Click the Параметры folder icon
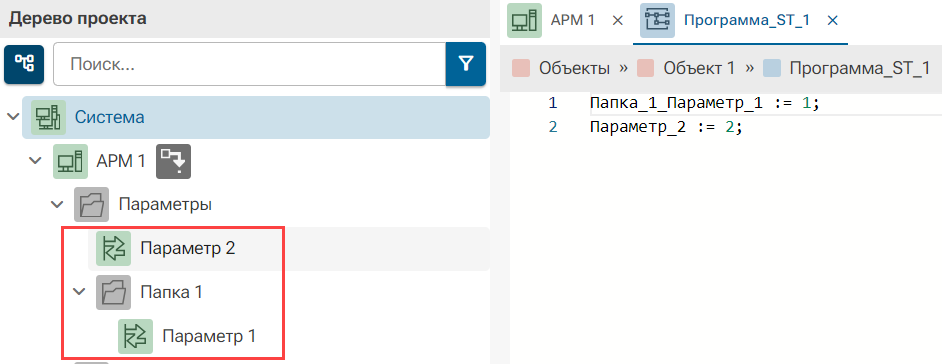This screenshot has width=942, height=364. 92,205
